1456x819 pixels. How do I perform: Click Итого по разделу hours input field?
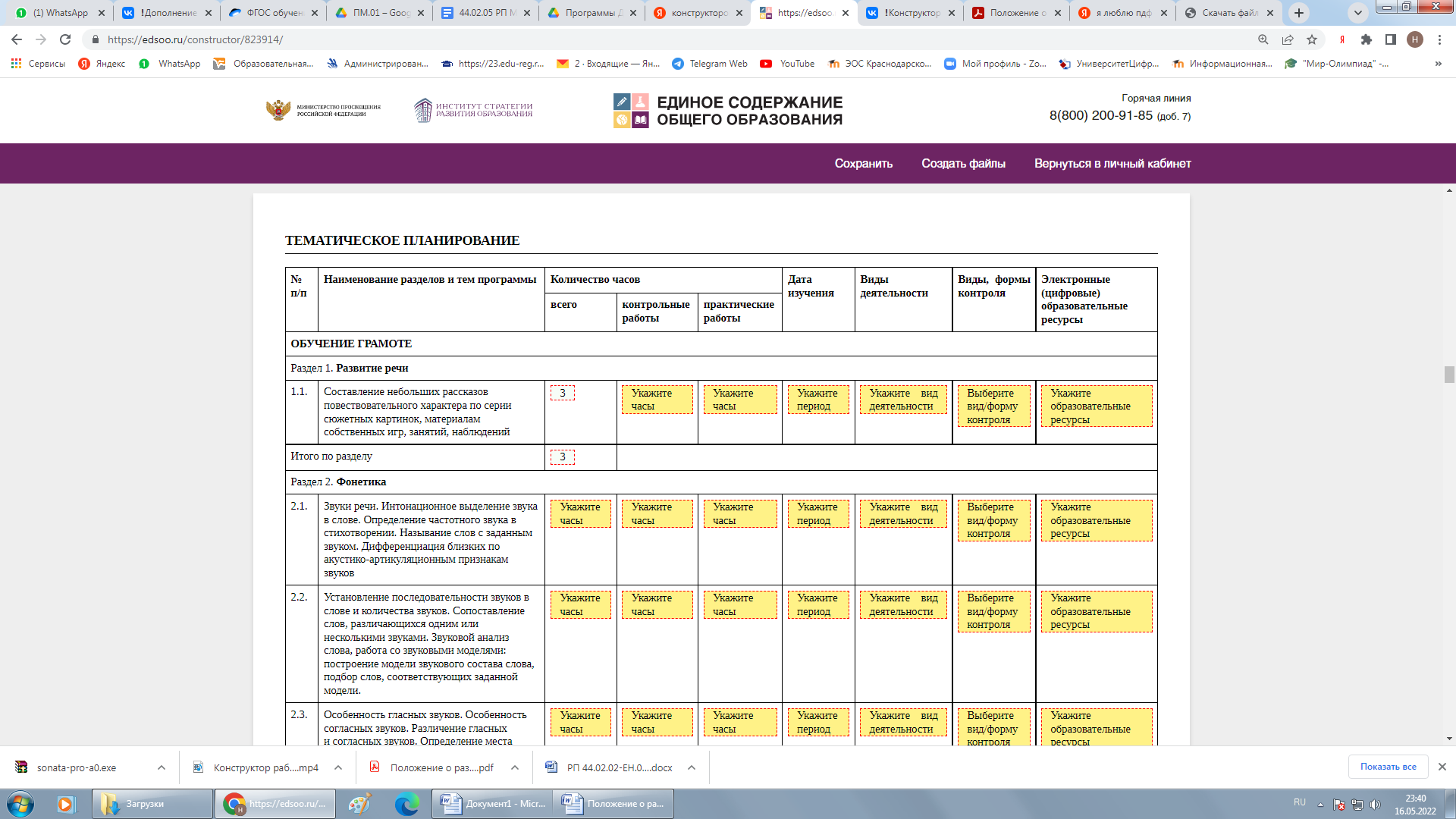click(562, 457)
